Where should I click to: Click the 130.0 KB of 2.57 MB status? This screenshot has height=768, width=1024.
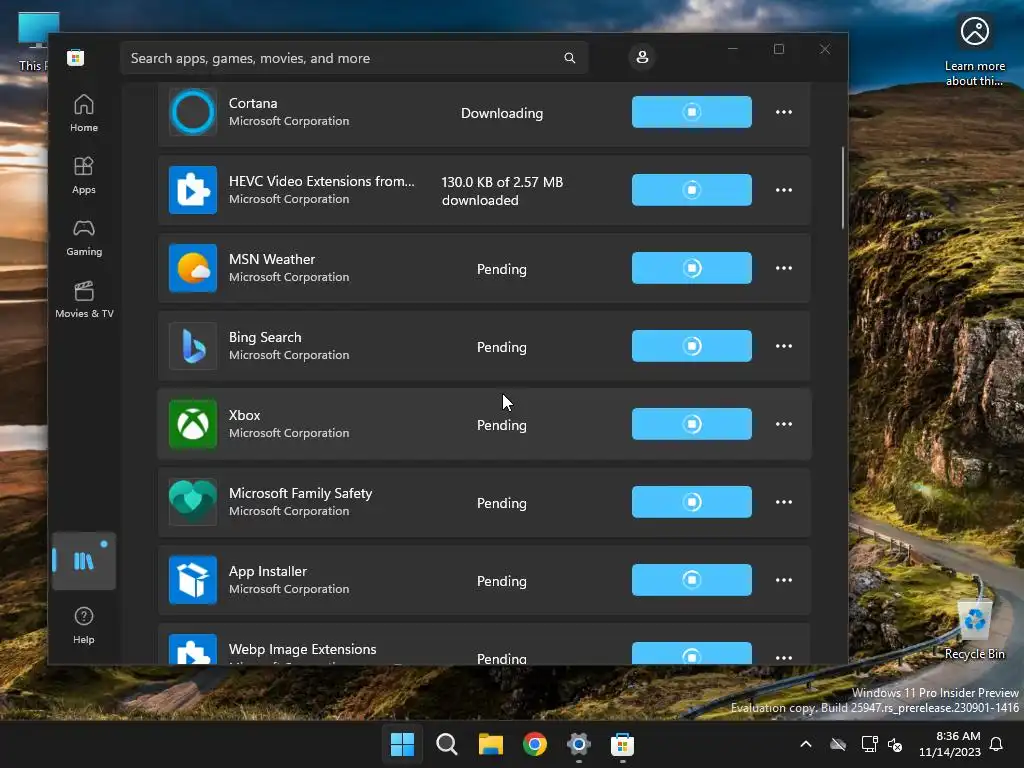coord(502,191)
